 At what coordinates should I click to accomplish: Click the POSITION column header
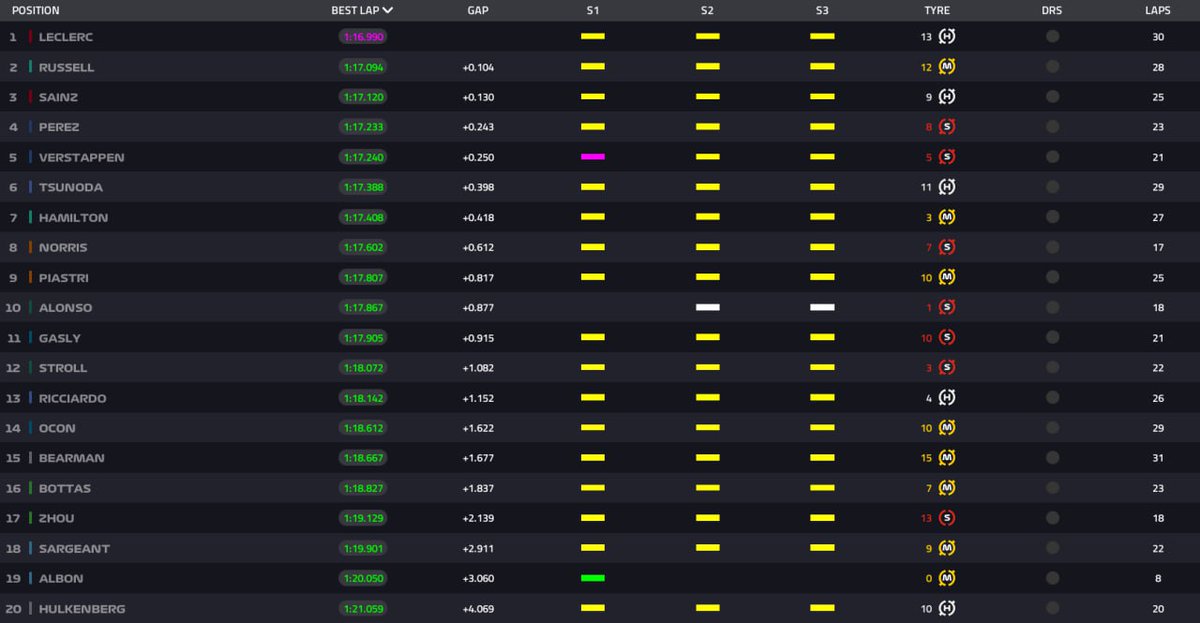coord(35,11)
